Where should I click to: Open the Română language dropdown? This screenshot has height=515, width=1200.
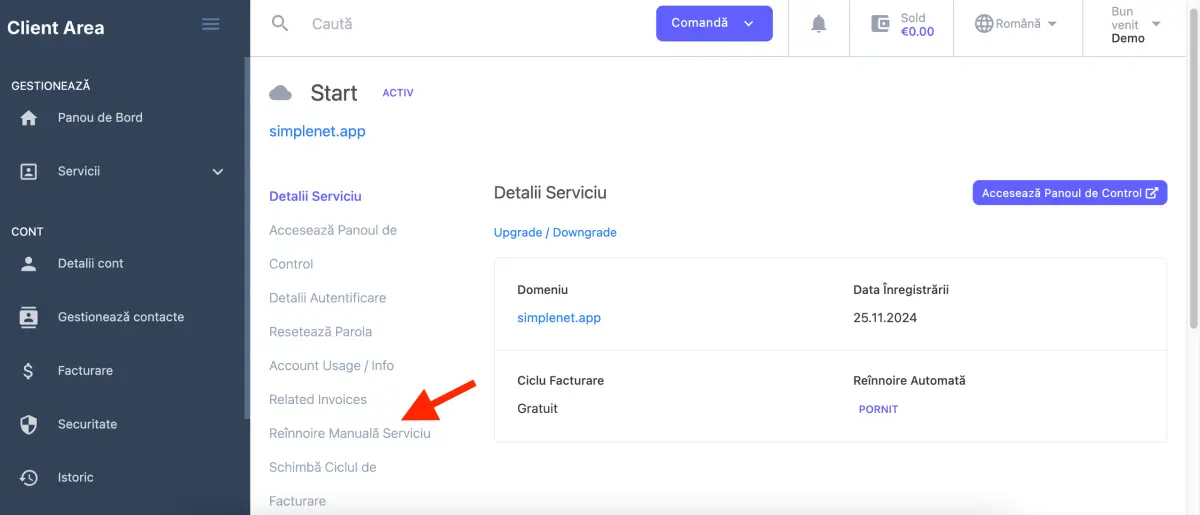pos(1016,24)
